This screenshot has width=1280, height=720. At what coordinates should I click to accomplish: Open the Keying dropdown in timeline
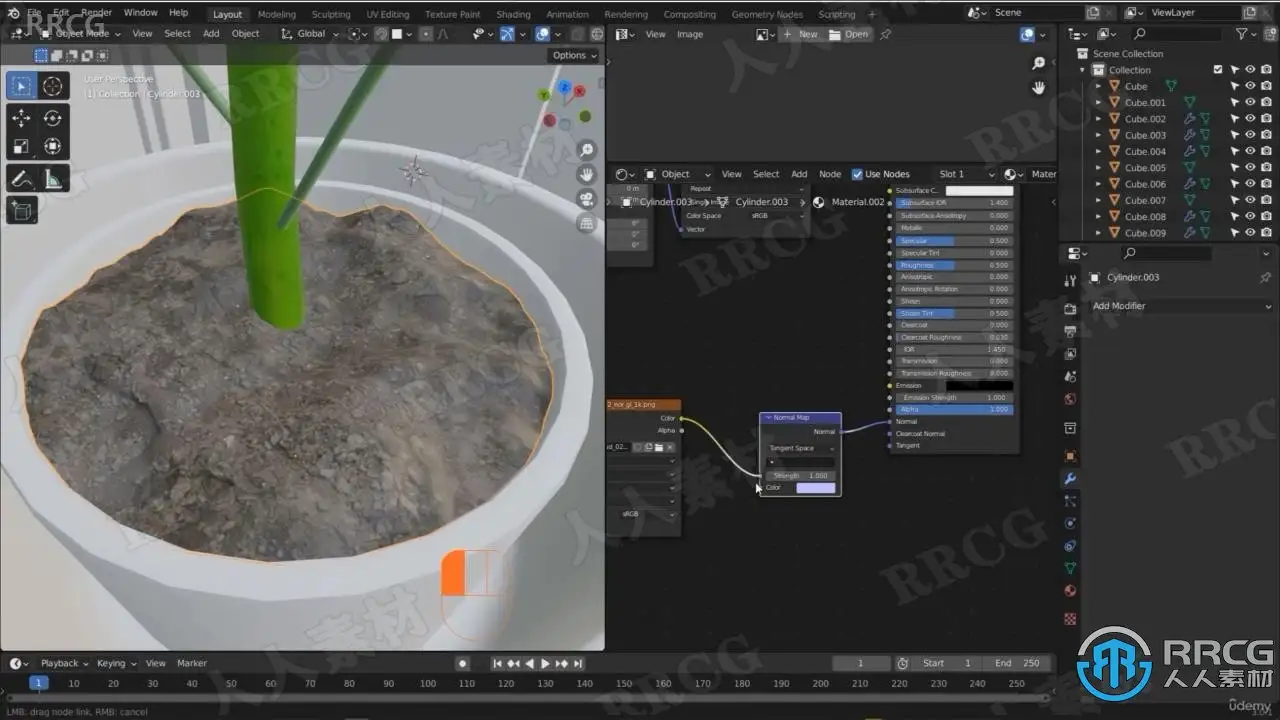click(x=116, y=663)
